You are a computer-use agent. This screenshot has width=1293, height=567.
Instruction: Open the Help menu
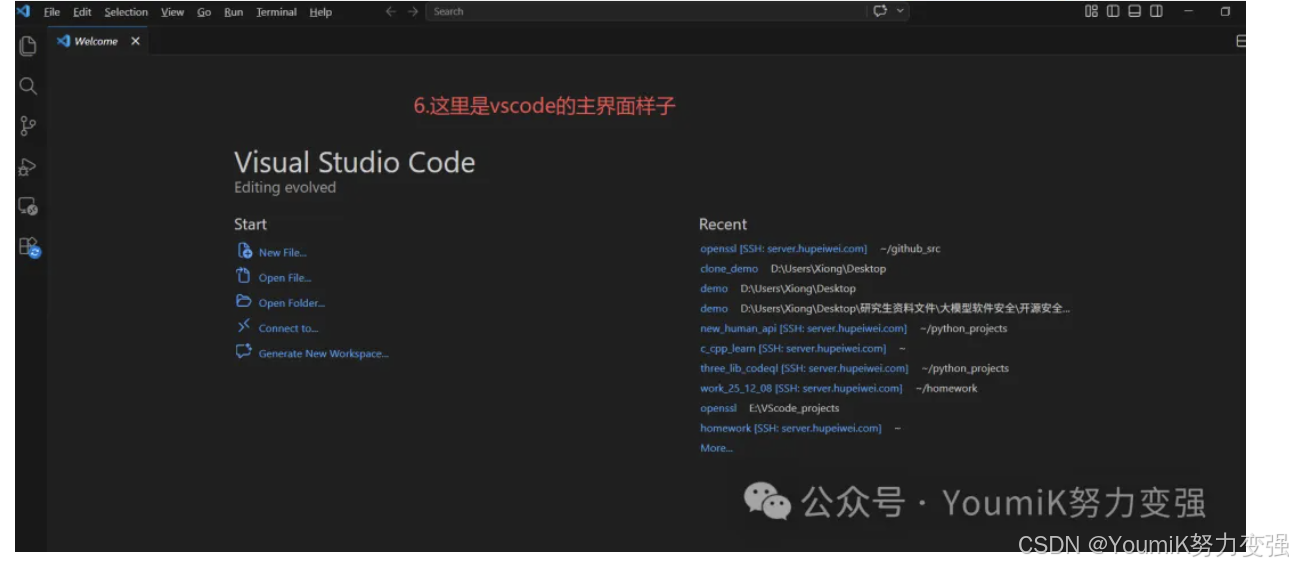pyautogui.click(x=321, y=12)
